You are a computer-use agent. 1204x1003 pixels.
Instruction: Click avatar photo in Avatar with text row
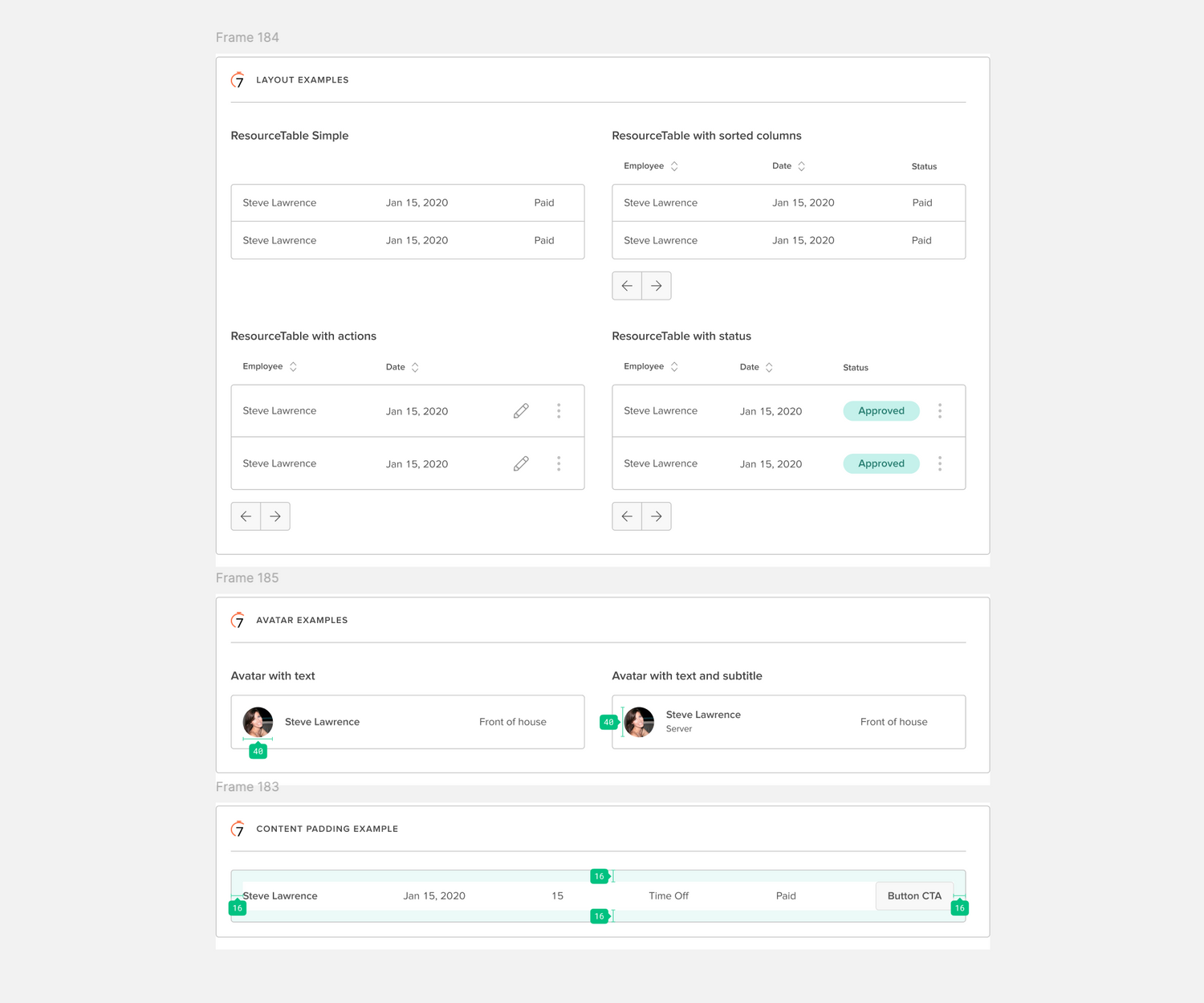pyautogui.click(x=258, y=722)
